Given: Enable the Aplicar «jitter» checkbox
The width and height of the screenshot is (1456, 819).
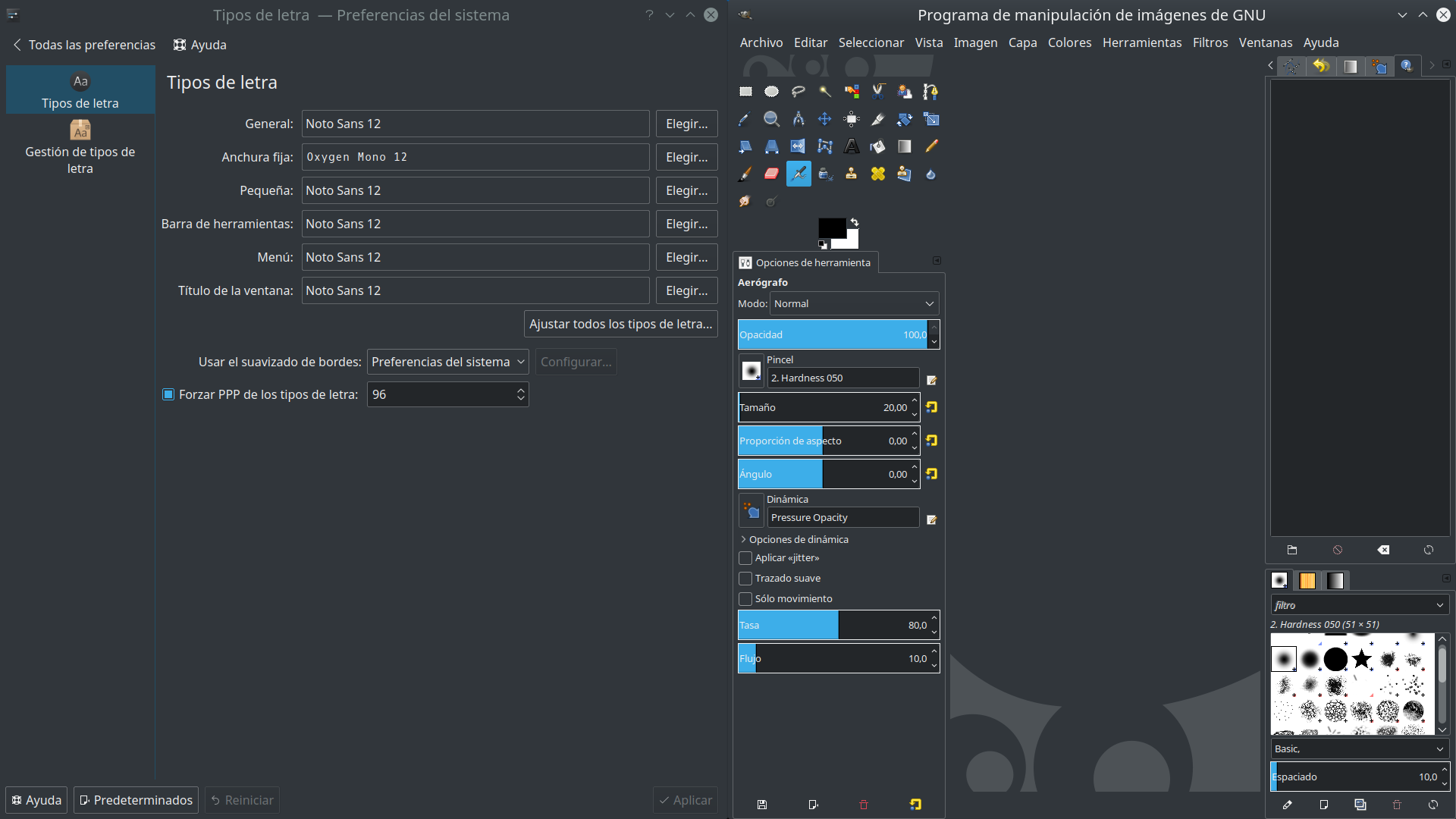Looking at the screenshot, I should (745, 558).
